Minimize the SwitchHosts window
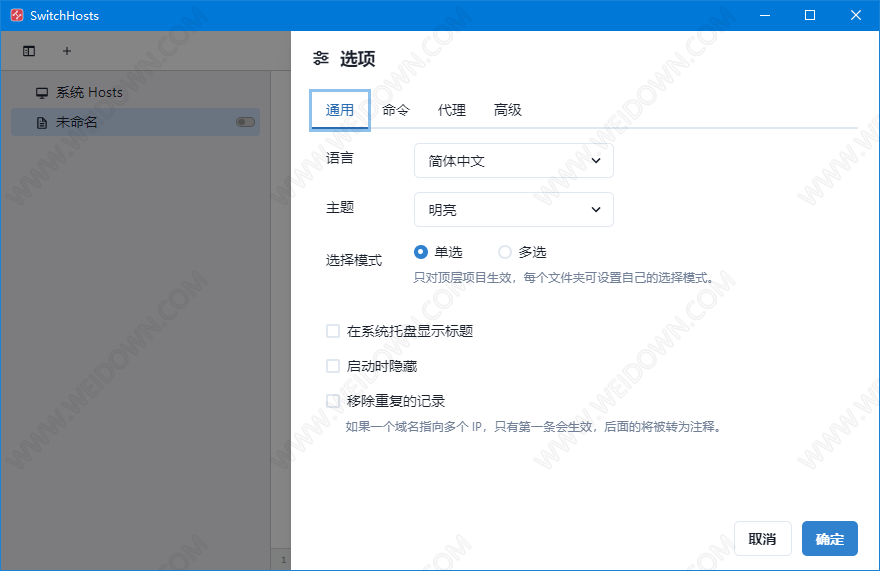This screenshot has width=880, height=571. pos(765,15)
